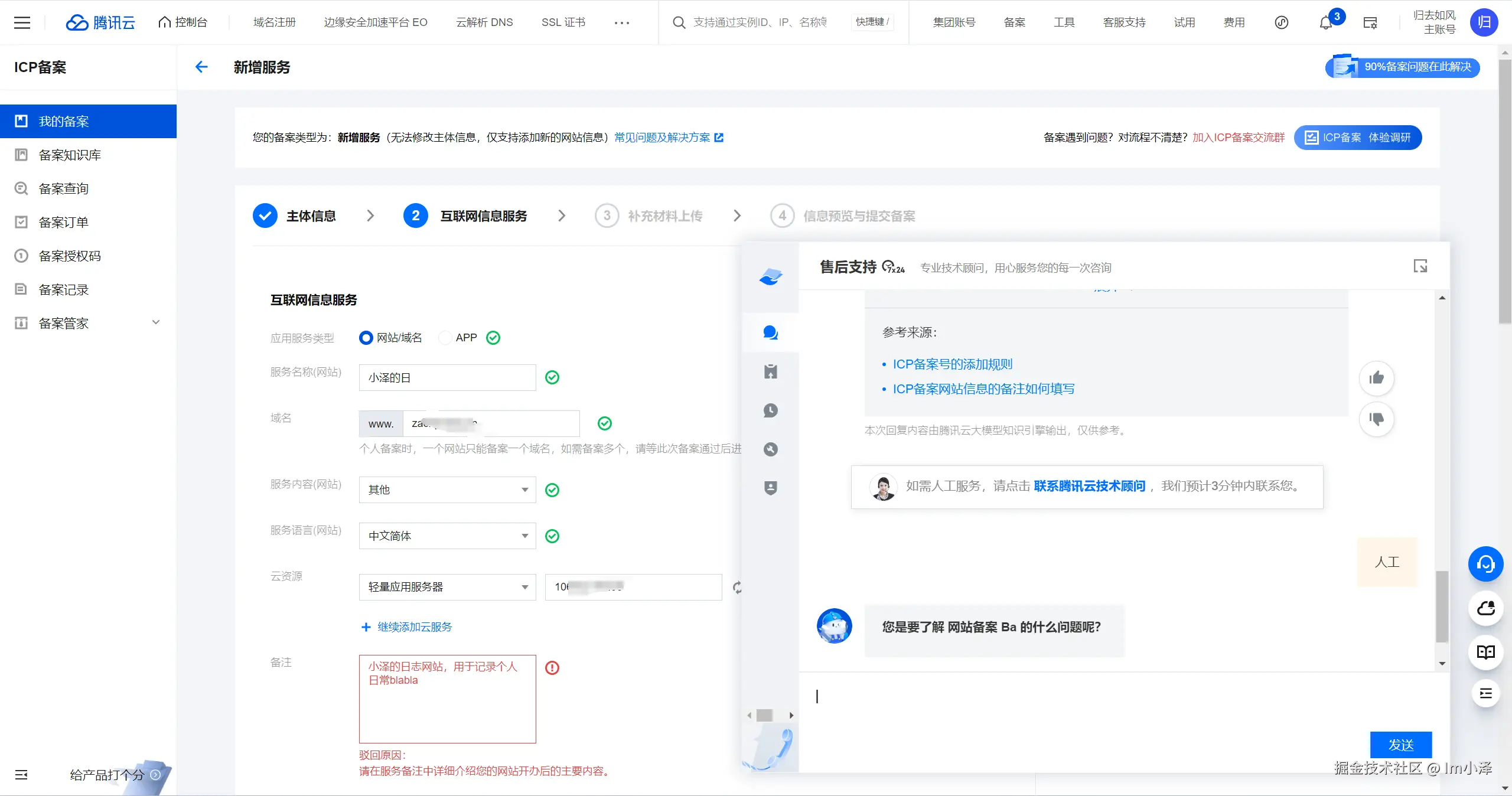Open chat history clock icon in sidebar
The height and width of the screenshot is (796, 1512).
770,410
